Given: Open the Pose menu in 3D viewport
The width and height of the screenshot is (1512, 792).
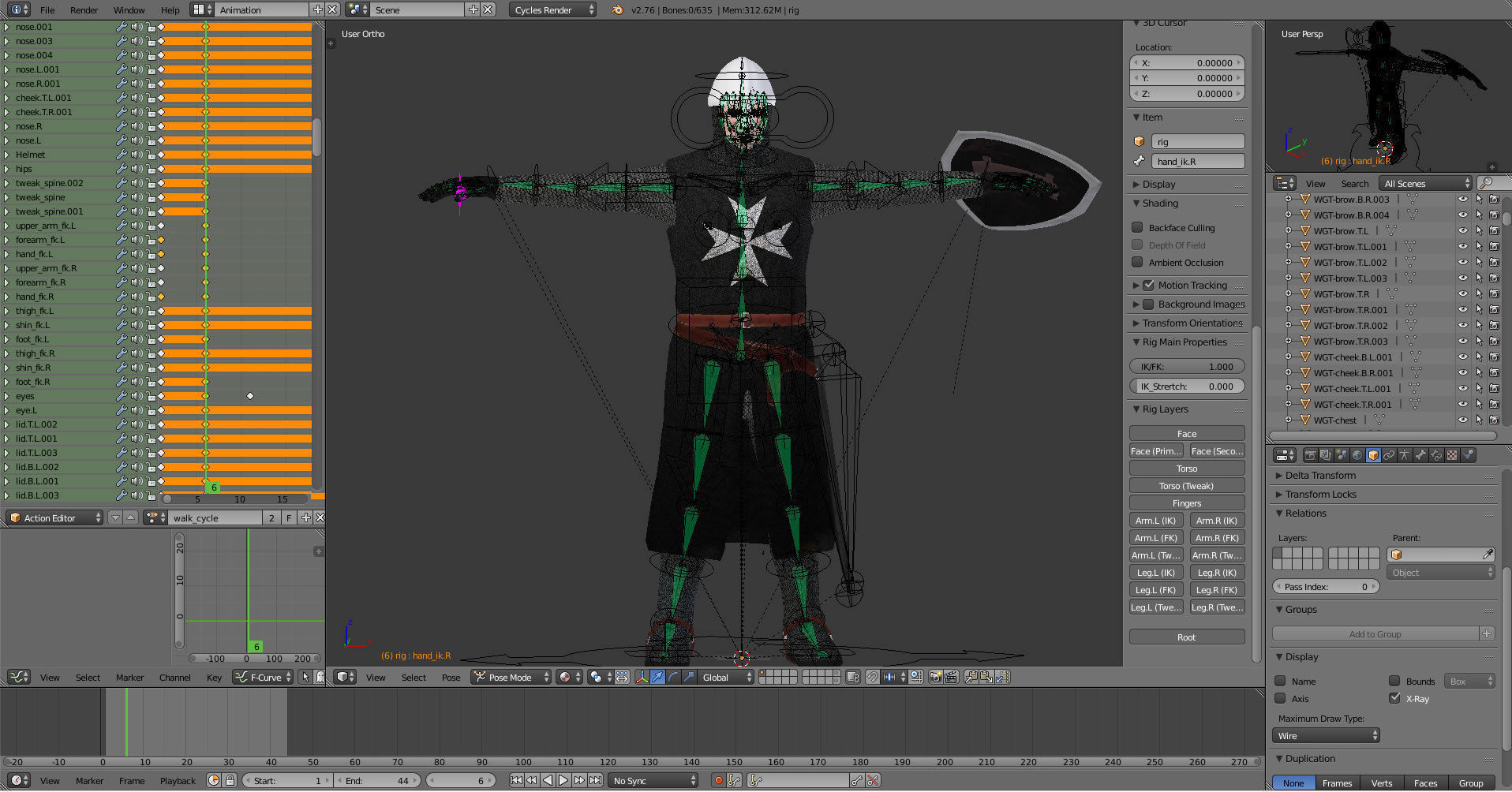Looking at the screenshot, I should [451, 678].
